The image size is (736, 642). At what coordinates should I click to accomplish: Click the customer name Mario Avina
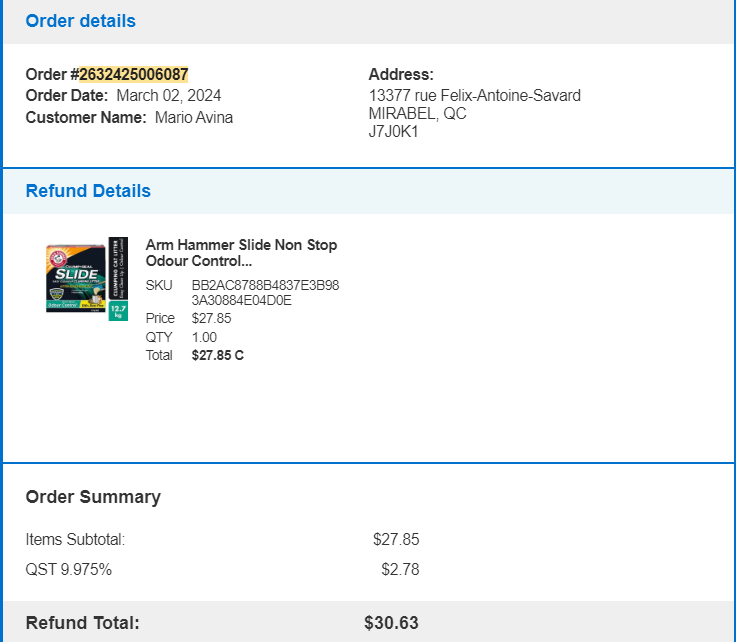[x=194, y=117]
